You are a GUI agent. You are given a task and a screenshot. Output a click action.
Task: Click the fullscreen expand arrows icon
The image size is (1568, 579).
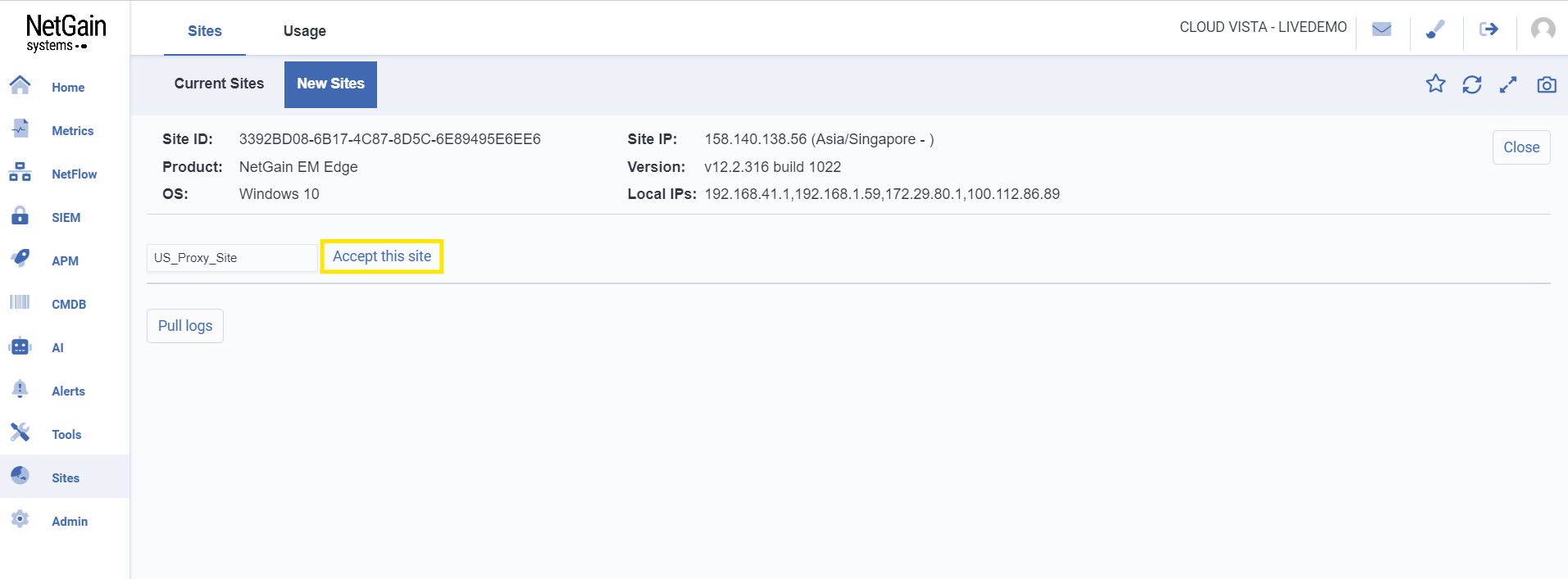click(x=1508, y=84)
